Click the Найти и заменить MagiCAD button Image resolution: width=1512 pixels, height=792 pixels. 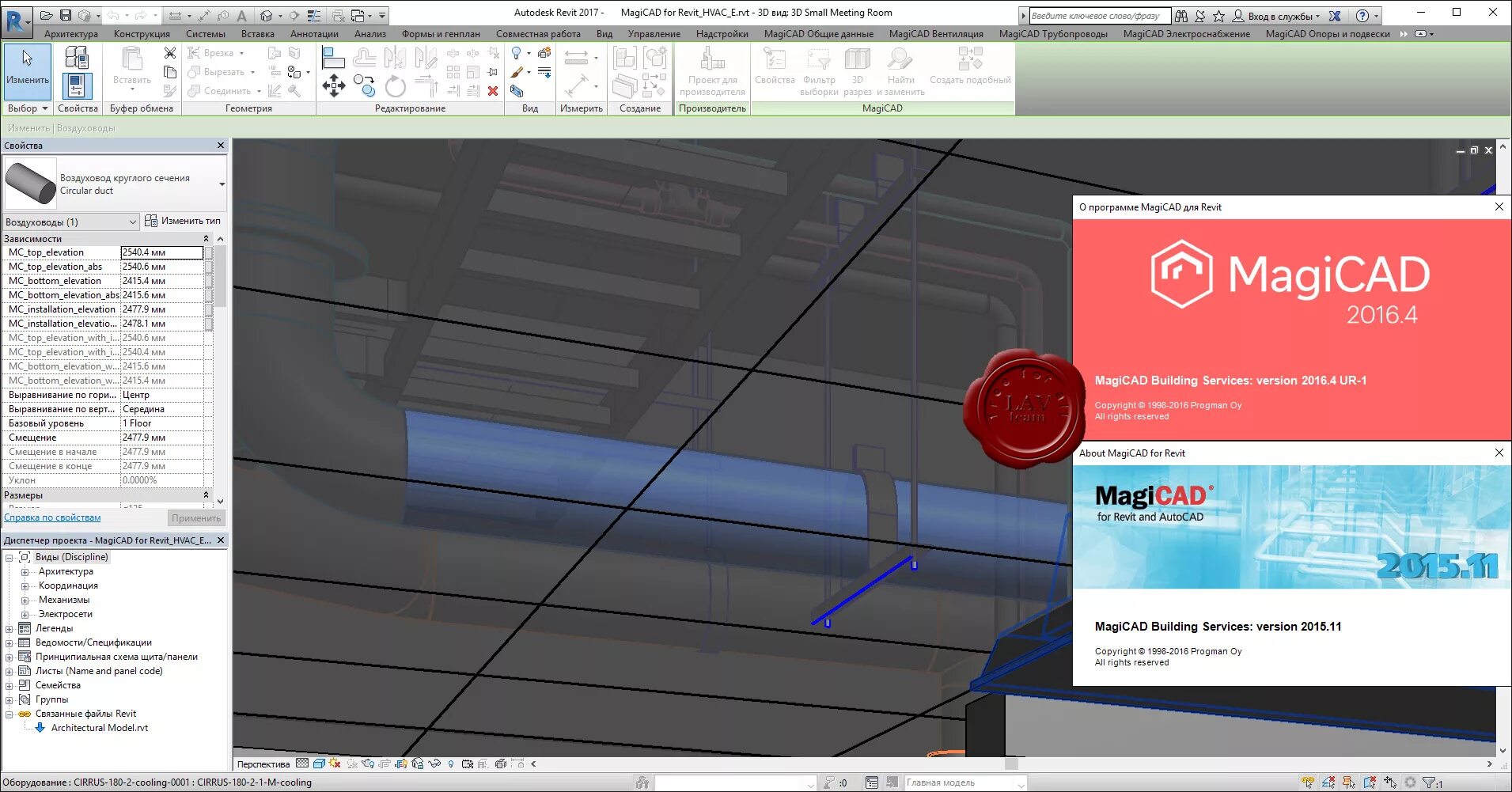(900, 71)
